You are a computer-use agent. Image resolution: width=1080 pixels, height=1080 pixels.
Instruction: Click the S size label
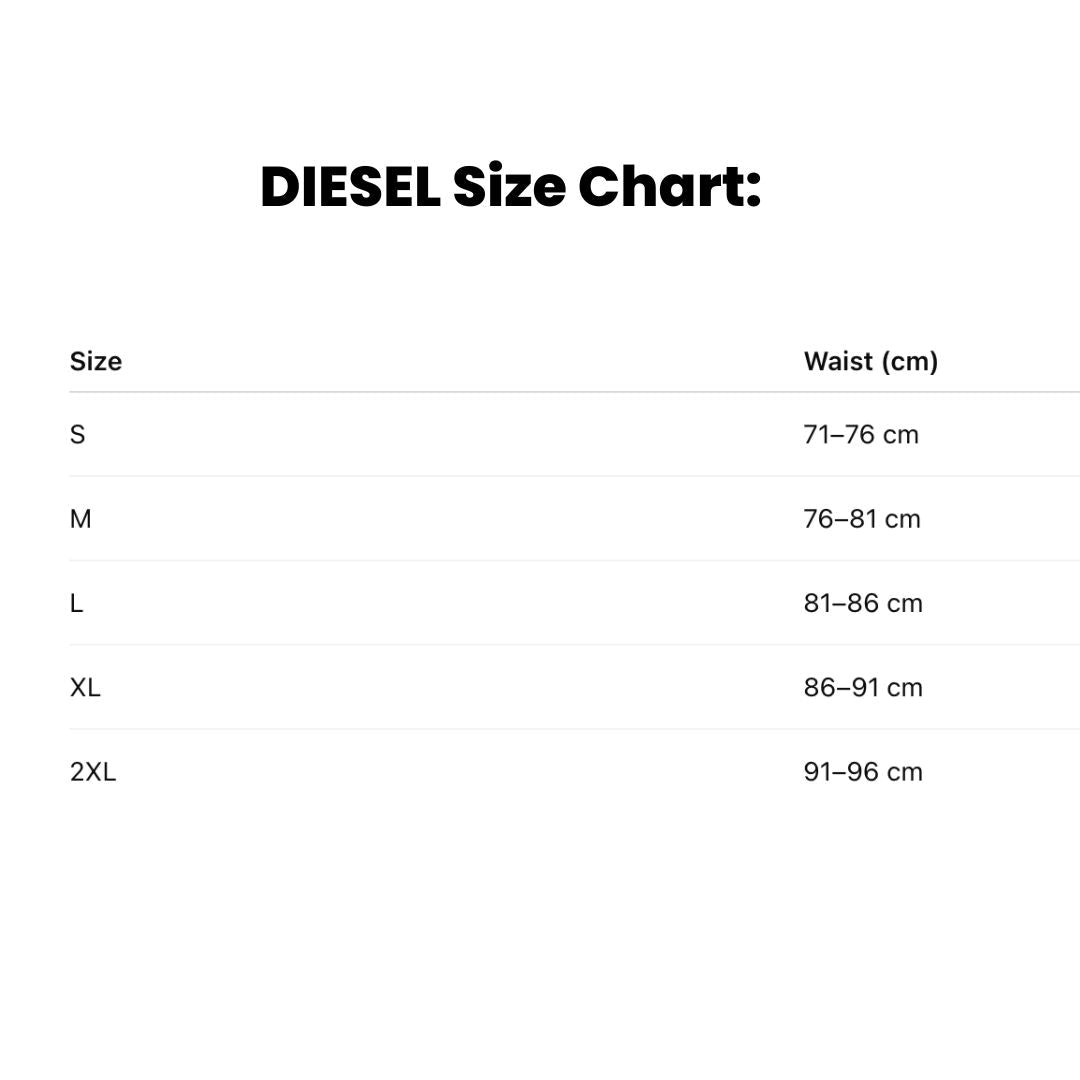pos(78,435)
